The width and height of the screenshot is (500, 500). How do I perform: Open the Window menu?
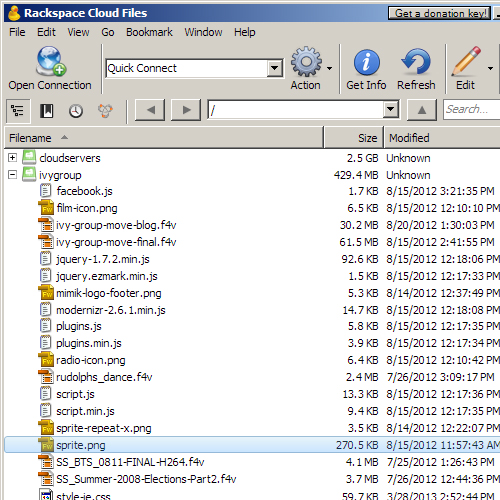[203, 32]
